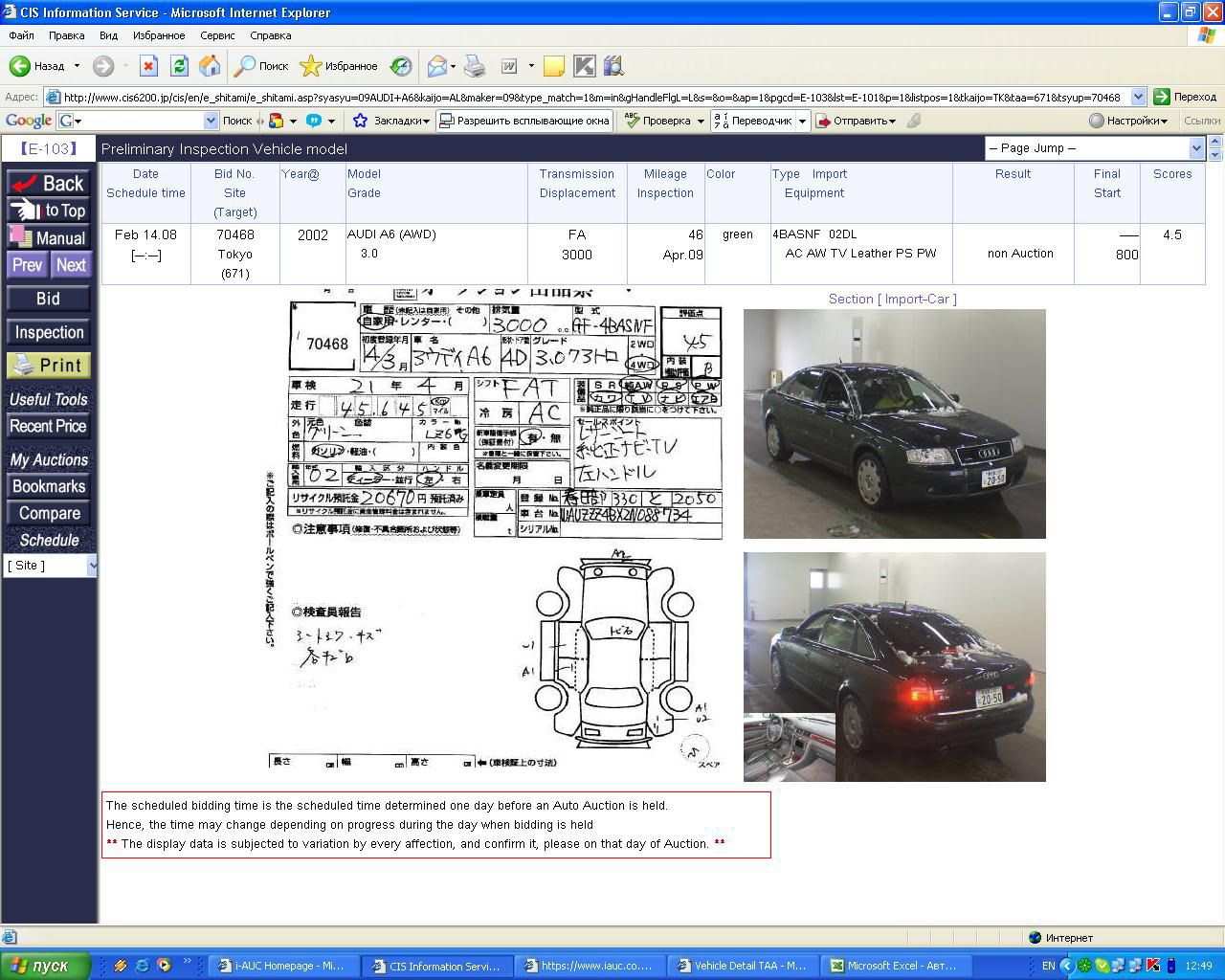
Task: Expand the Google search box dropdown
Action: point(212,121)
